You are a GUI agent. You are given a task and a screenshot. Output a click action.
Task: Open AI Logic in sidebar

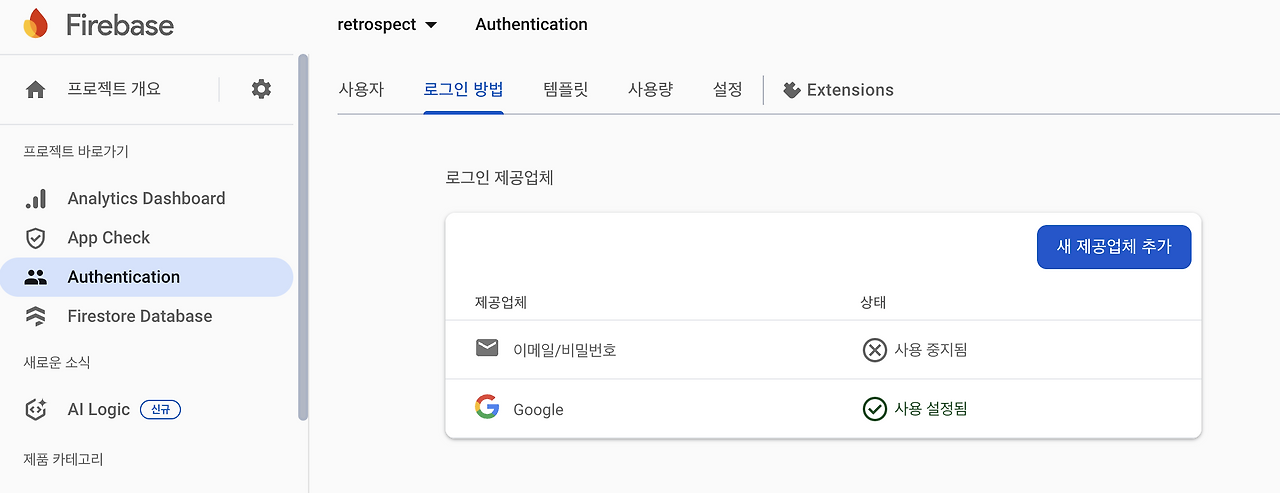146,409
